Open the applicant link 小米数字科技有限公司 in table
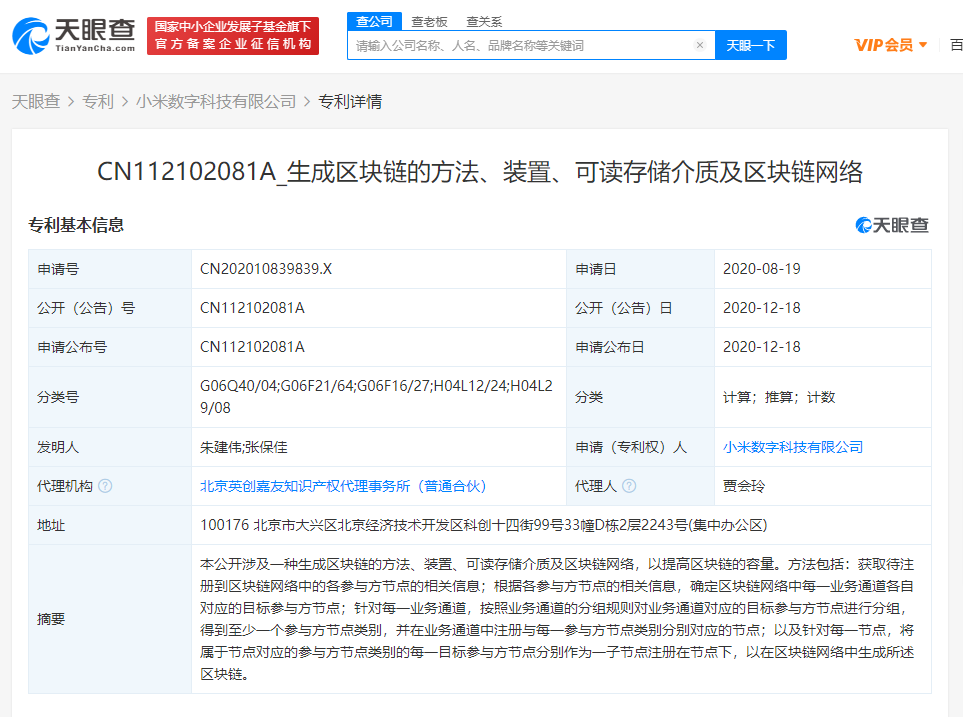This screenshot has width=963, height=717. pyautogui.click(x=792, y=447)
